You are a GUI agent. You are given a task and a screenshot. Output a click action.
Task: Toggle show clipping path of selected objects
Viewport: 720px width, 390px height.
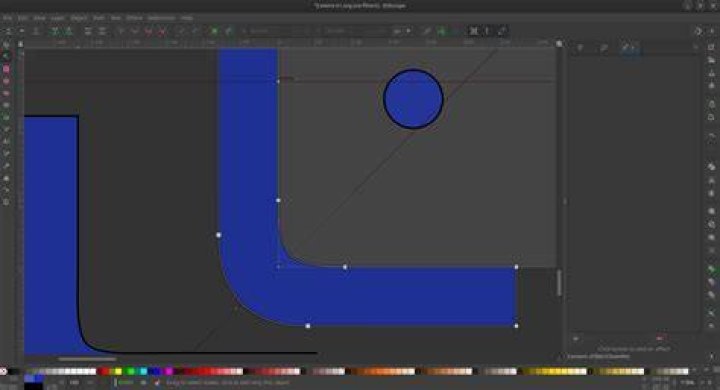427,31
